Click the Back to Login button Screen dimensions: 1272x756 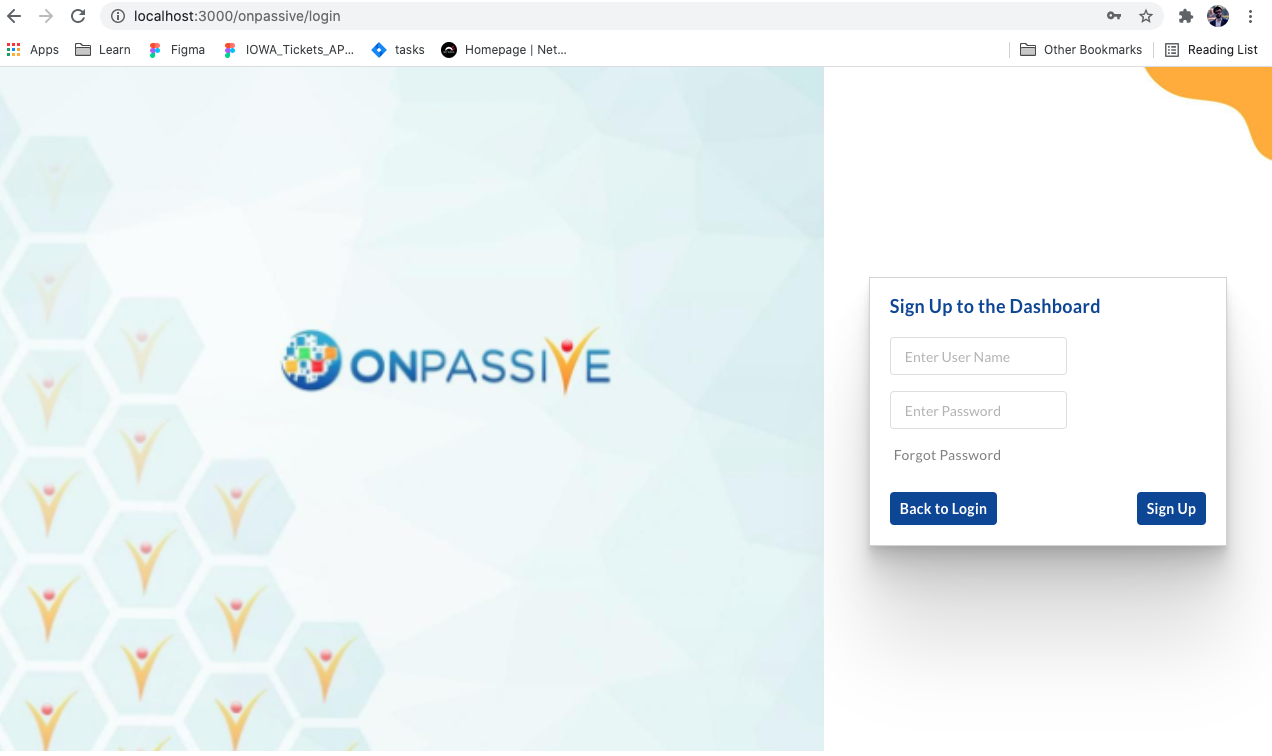tap(943, 508)
